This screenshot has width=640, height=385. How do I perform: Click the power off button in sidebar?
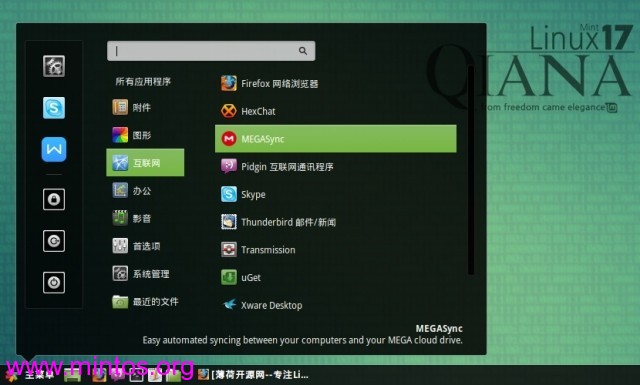54,283
